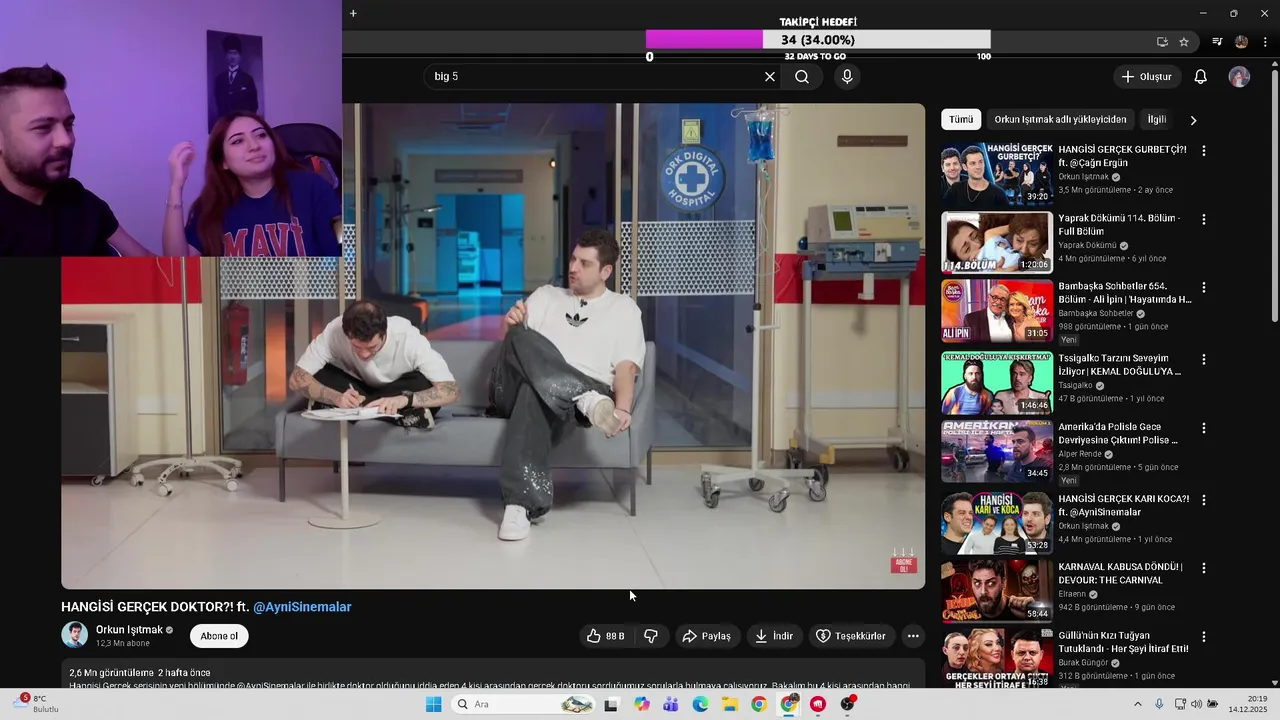Share the video via Paylaş
Viewport: 1280px width, 720px height.
[x=707, y=636]
